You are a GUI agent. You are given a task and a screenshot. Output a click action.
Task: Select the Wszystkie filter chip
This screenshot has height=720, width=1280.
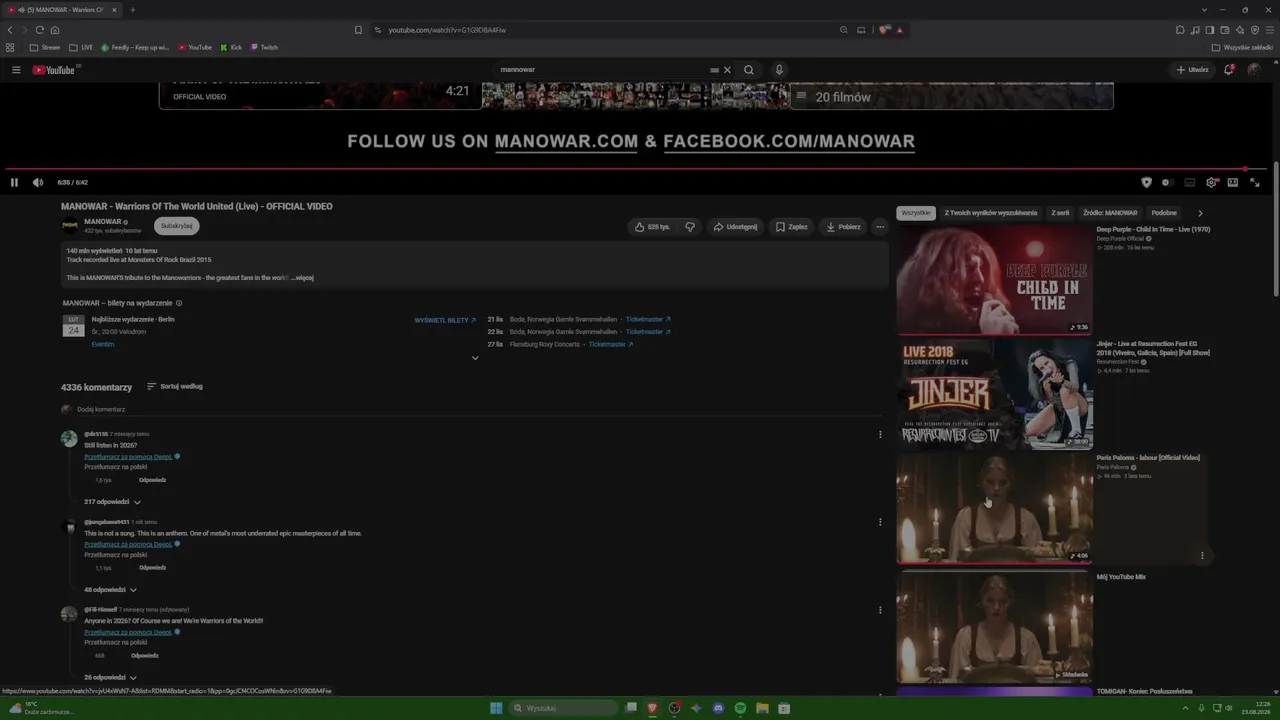[x=916, y=213]
